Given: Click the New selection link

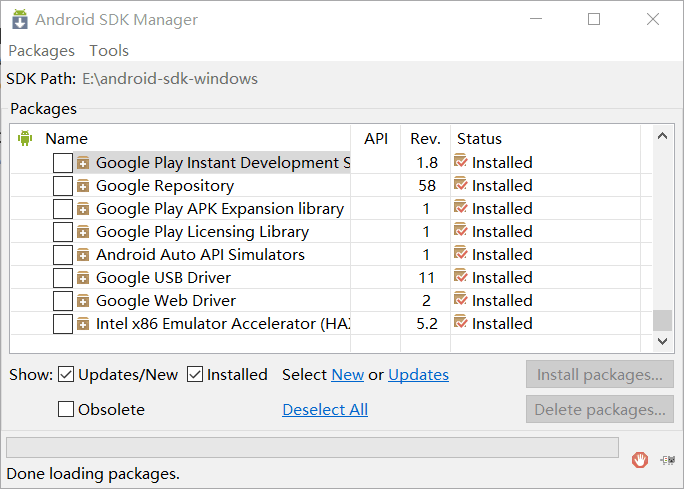Looking at the screenshot, I should pos(348,375).
